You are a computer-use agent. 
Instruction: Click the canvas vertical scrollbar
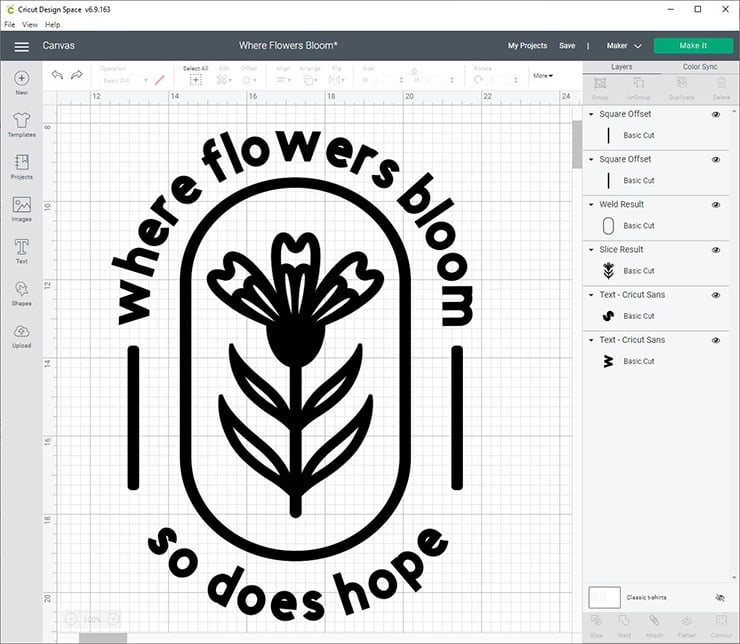577,144
